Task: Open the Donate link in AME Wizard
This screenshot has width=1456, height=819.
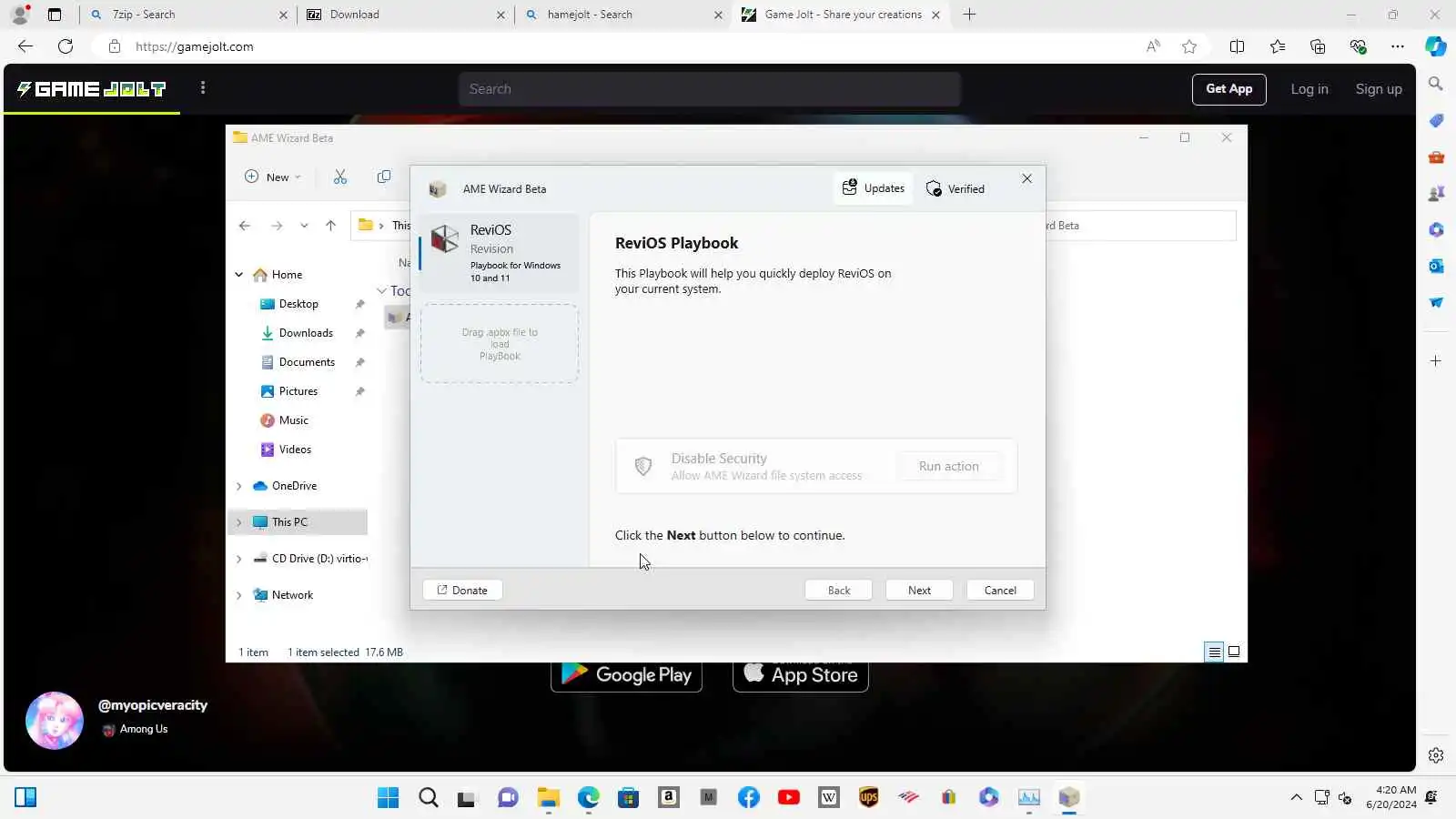Action: click(x=462, y=590)
